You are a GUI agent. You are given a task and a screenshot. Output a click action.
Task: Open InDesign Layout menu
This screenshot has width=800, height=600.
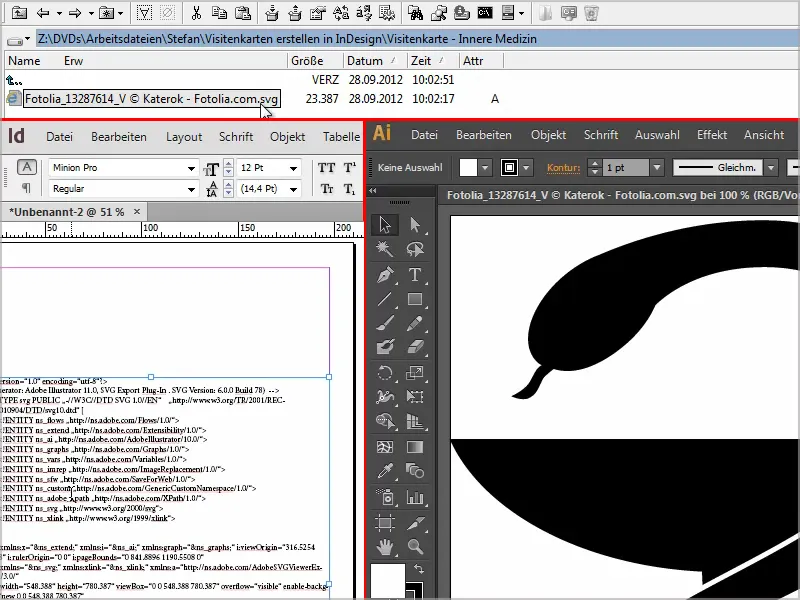(184, 137)
